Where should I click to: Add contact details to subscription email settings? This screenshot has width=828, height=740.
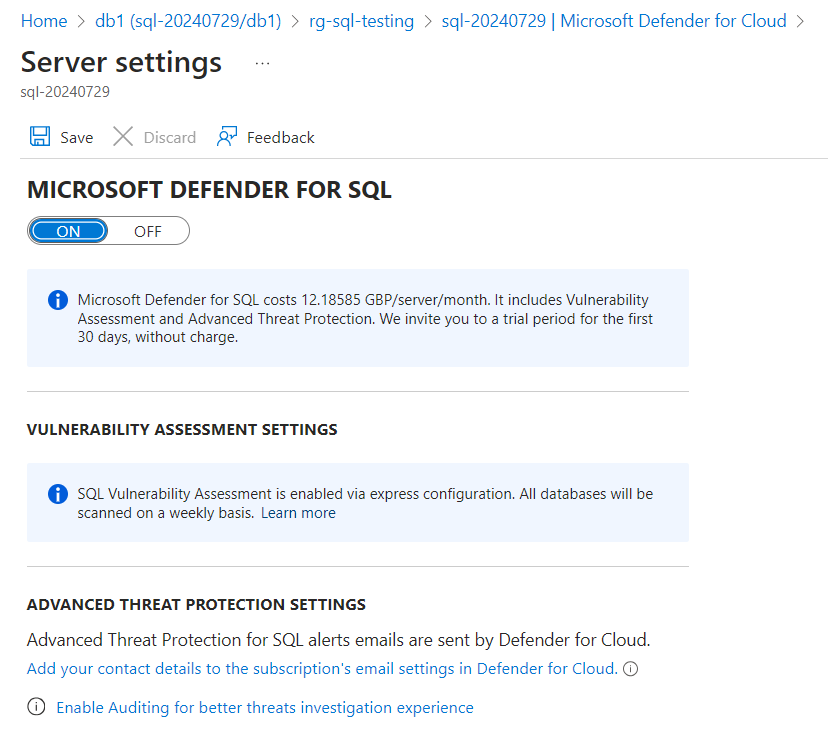coord(320,669)
